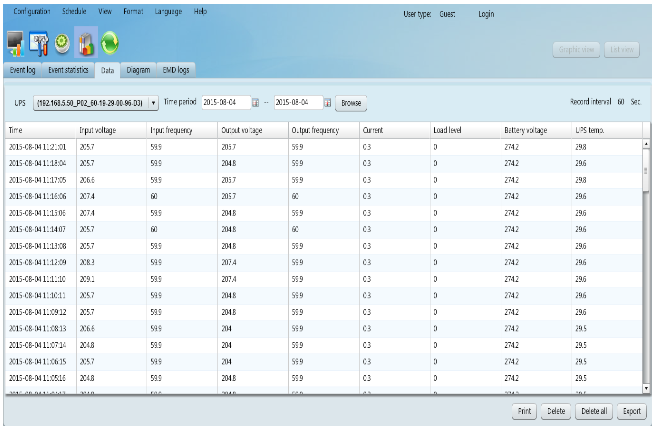Image resolution: width=656 pixels, height=430 pixels.
Task: Open the monitor chart toolbar icon
Action: pyautogui.click(x=15, y=43)
